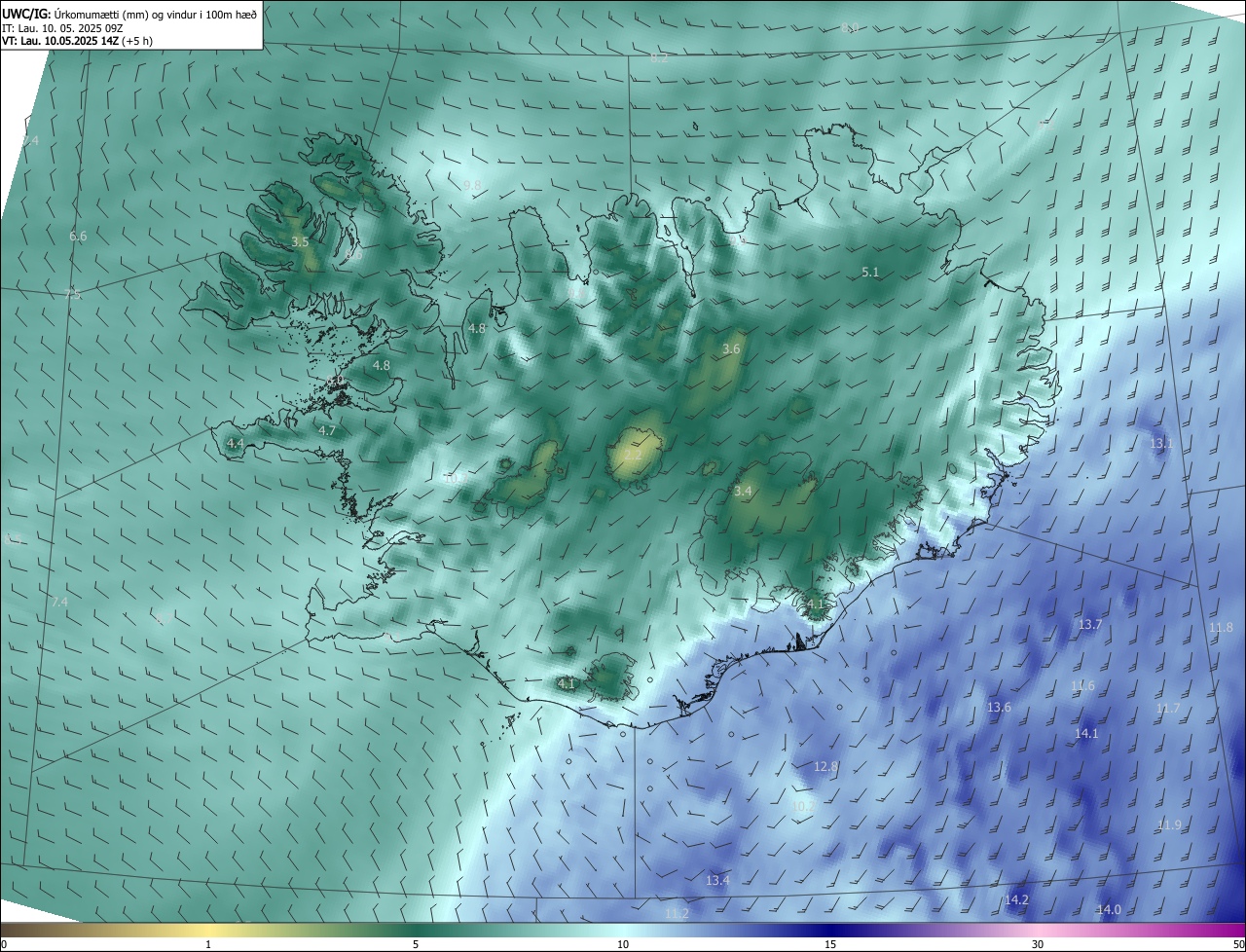Click the 5.1 value in the northeast

tap(870, 273)
